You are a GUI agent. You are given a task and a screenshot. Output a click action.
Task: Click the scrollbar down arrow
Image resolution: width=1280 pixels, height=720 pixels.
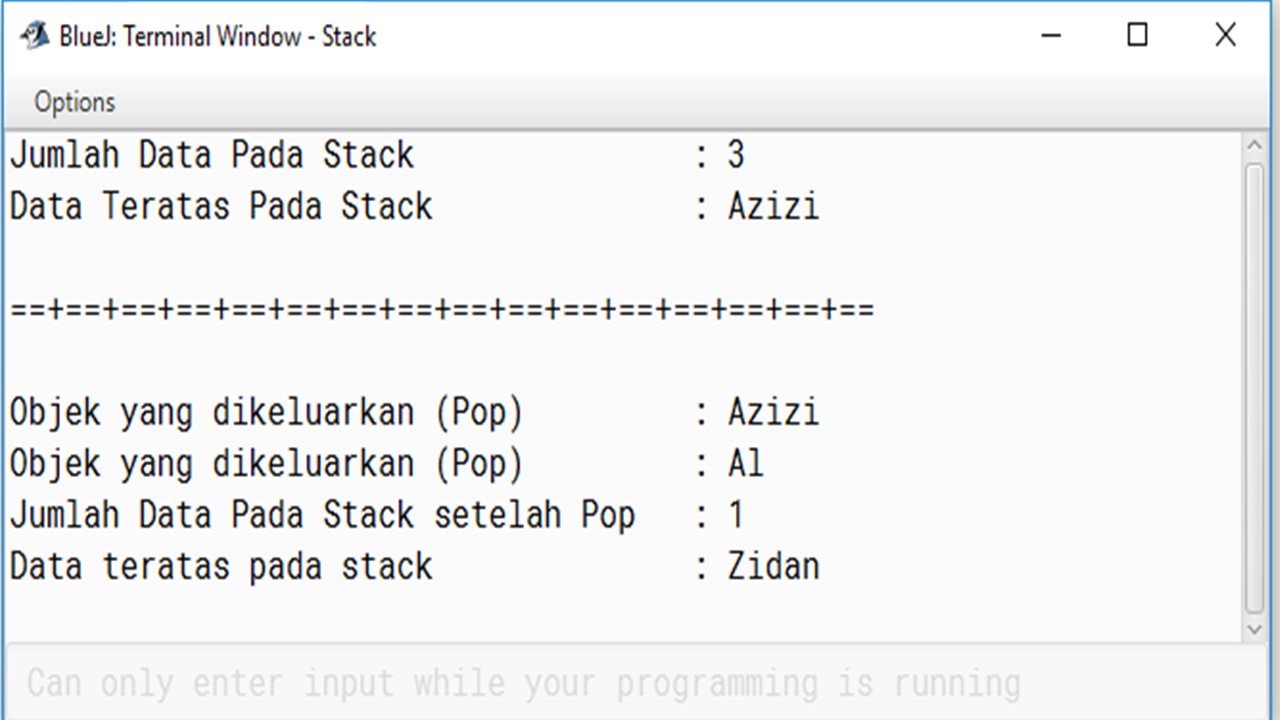coord(1255,630)
